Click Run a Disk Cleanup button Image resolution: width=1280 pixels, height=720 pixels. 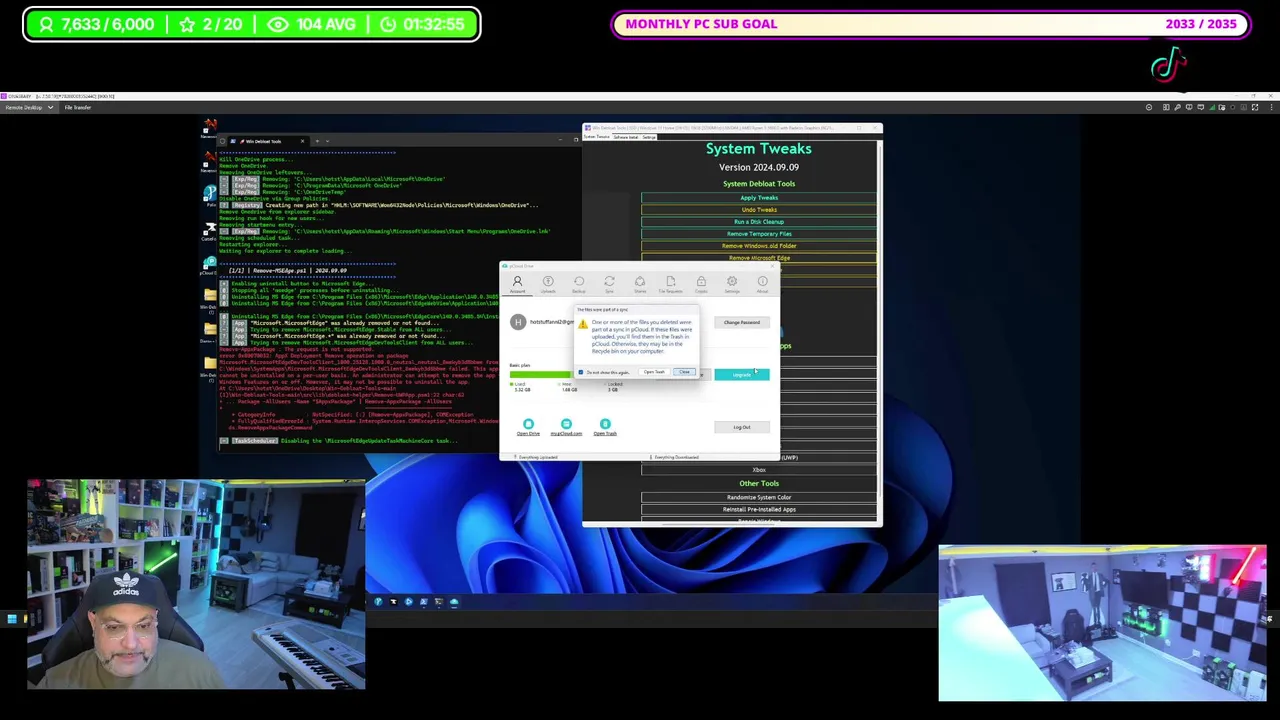click(759, 222)
